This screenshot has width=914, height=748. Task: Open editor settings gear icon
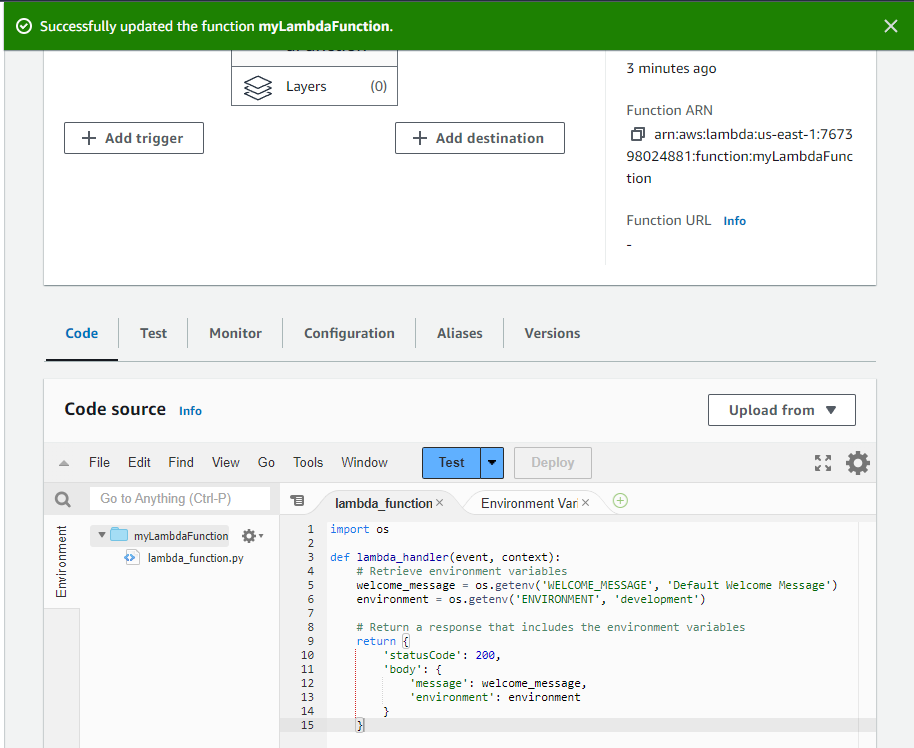tap(857, 463)
